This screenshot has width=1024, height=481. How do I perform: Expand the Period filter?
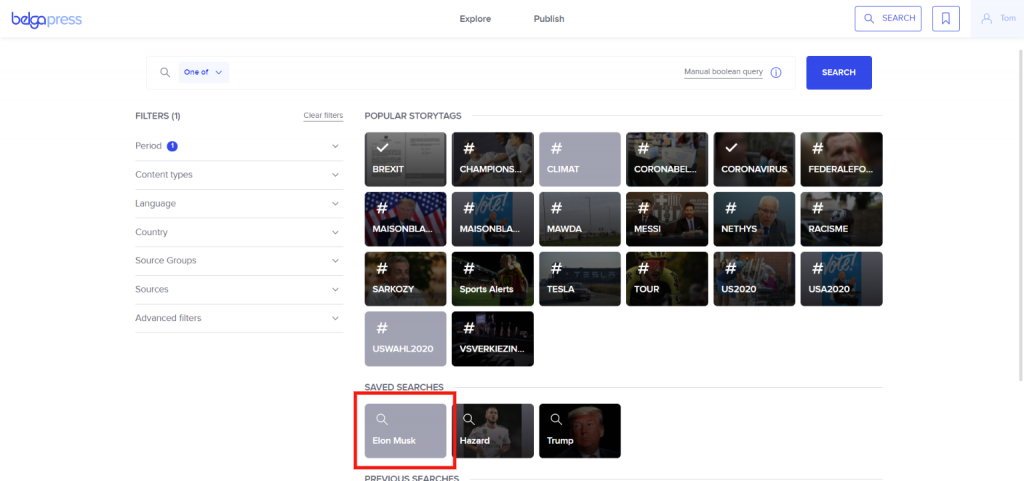tap(239, 146)
